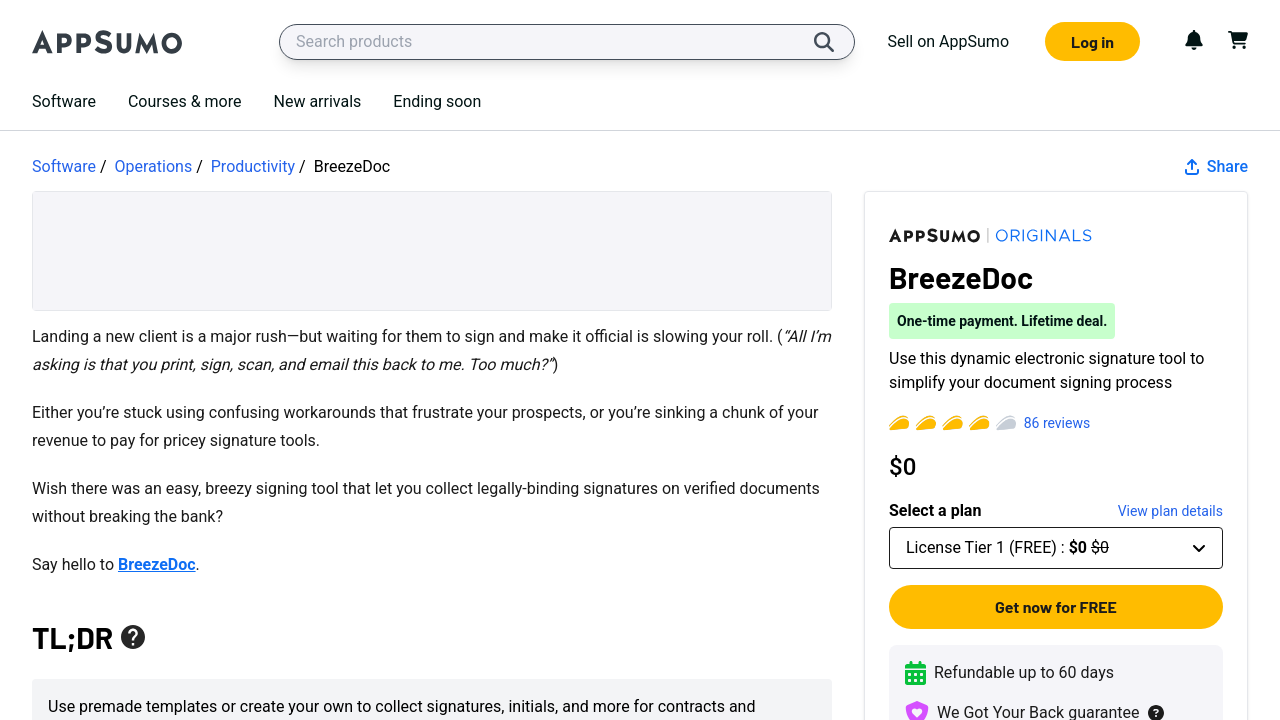Click the AppSumo logo
1280x720 pixels.
[x=107, y=42]
